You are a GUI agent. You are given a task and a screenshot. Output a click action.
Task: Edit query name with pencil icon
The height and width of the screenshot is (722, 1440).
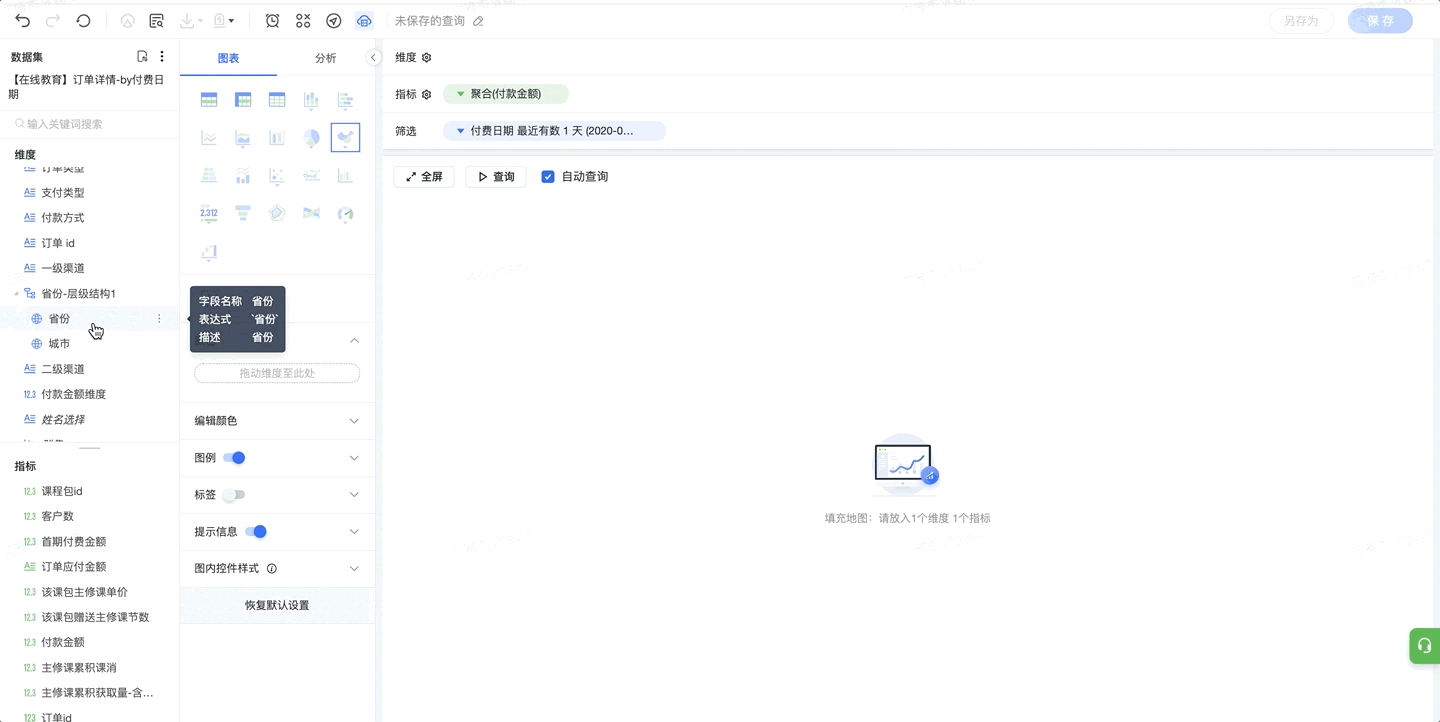478,21
